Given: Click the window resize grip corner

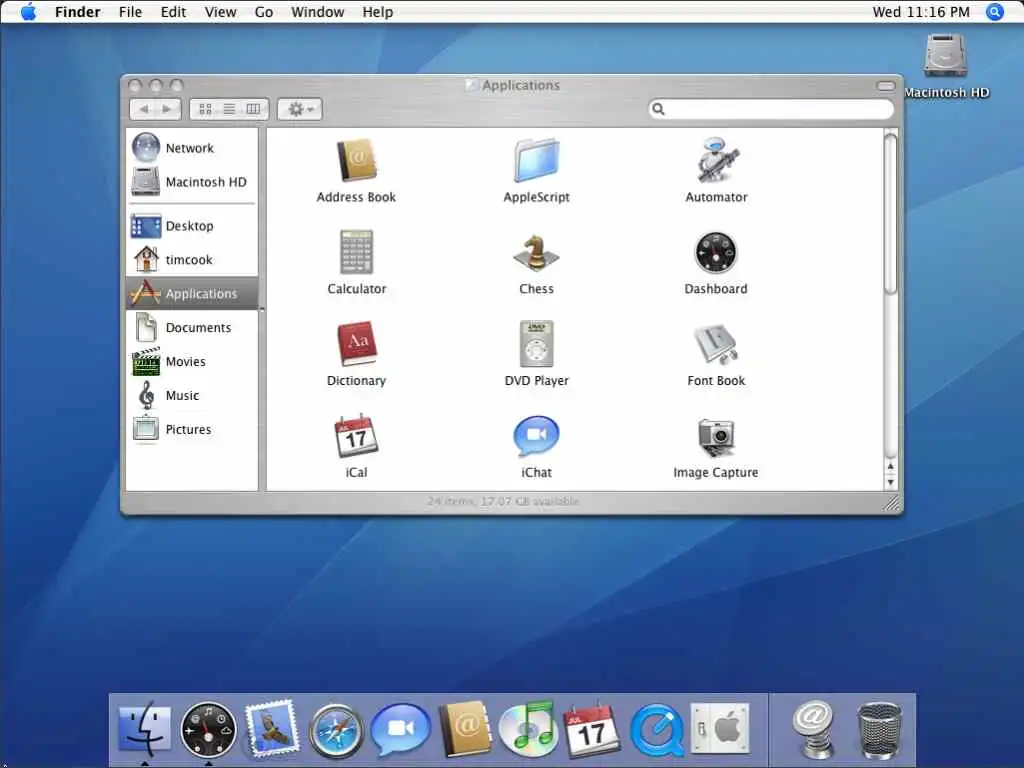Looking at the screenshot, I should tap(892, 502).
